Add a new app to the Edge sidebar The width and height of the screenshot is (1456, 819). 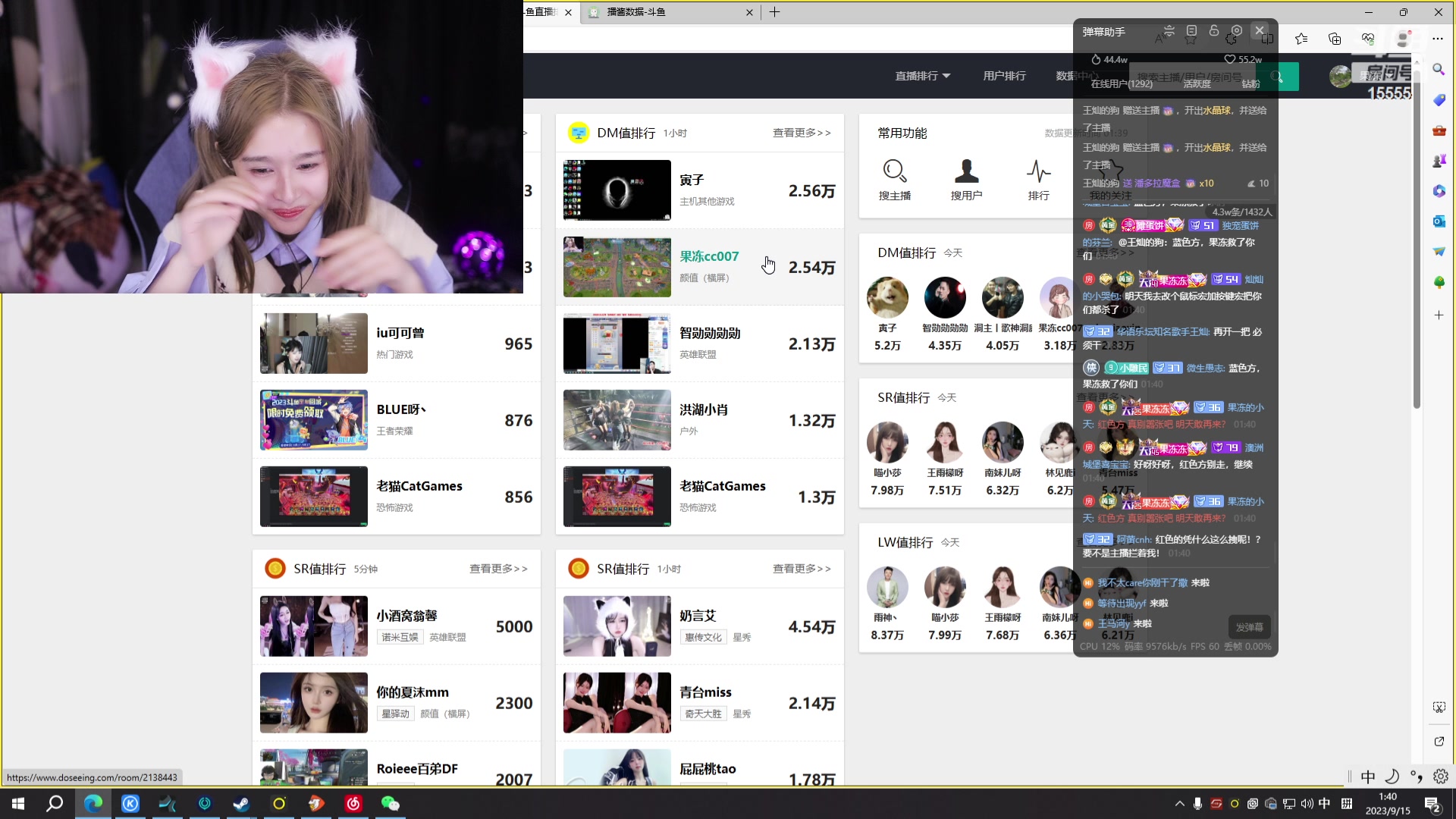[x=1439, y=315]
